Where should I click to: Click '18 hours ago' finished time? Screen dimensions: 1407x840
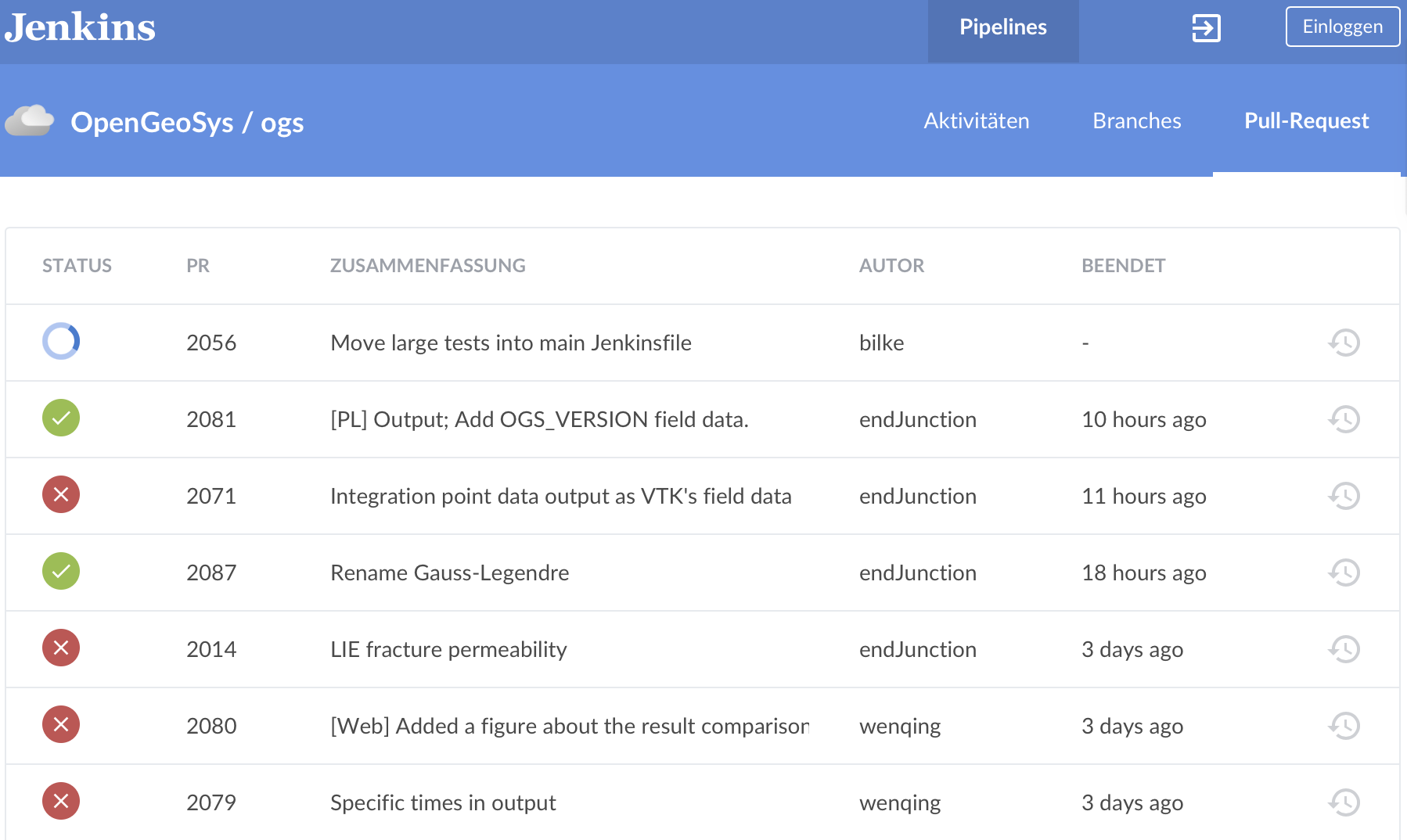1143,573
